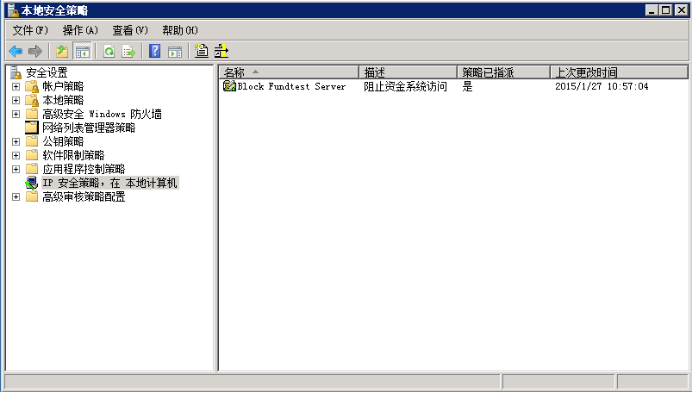Click the IP 安全策略 computer icon

click(32, 183)
